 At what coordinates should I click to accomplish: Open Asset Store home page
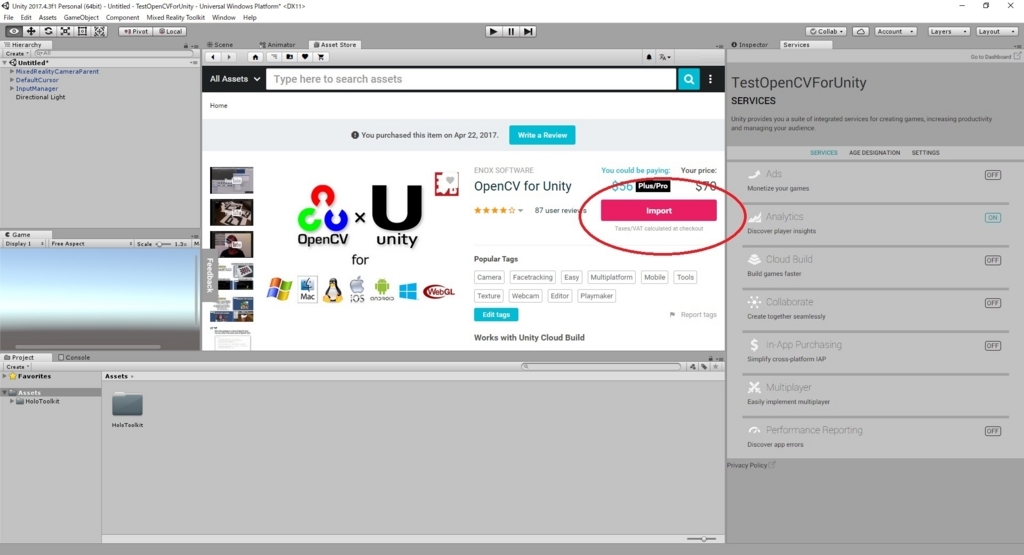pyautogui.click(x=255, y=57)
